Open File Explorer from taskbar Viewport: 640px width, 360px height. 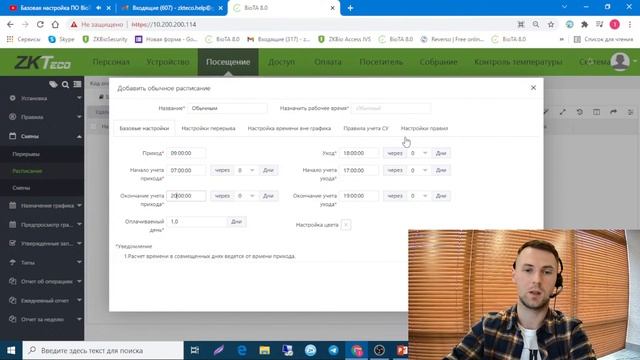tap(264, 350)
